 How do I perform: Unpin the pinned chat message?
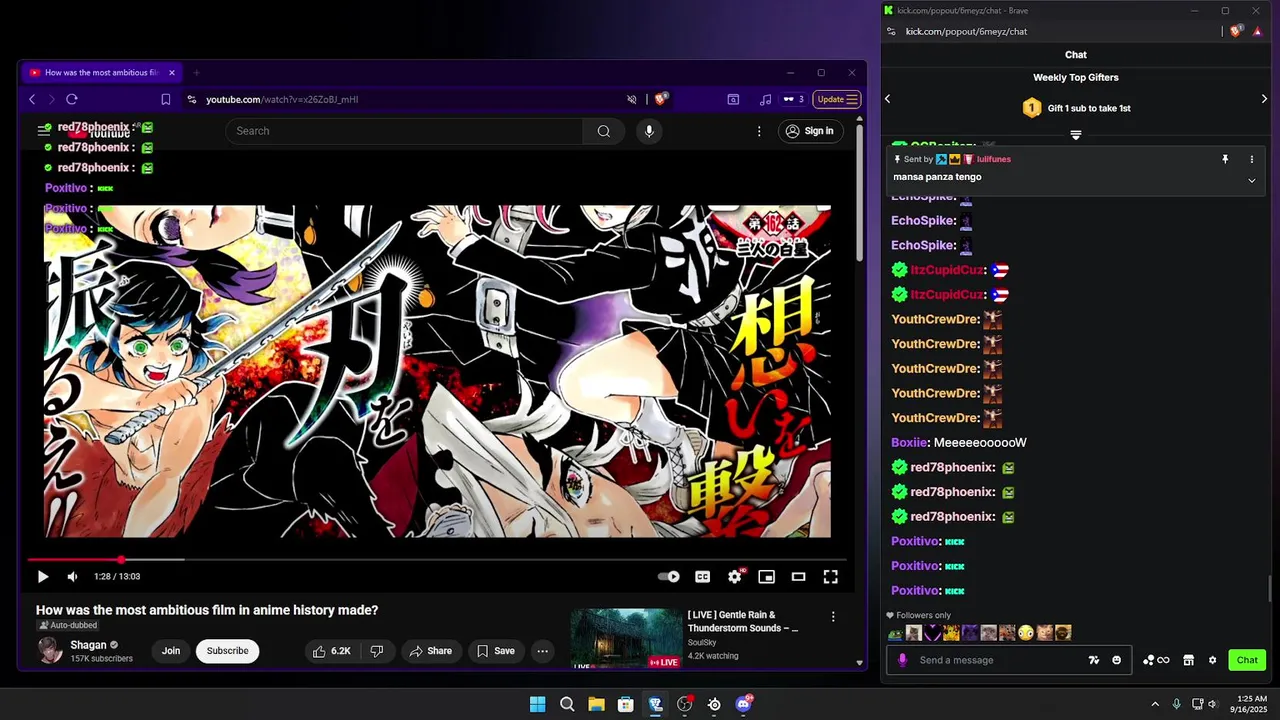click(1225, 159)
